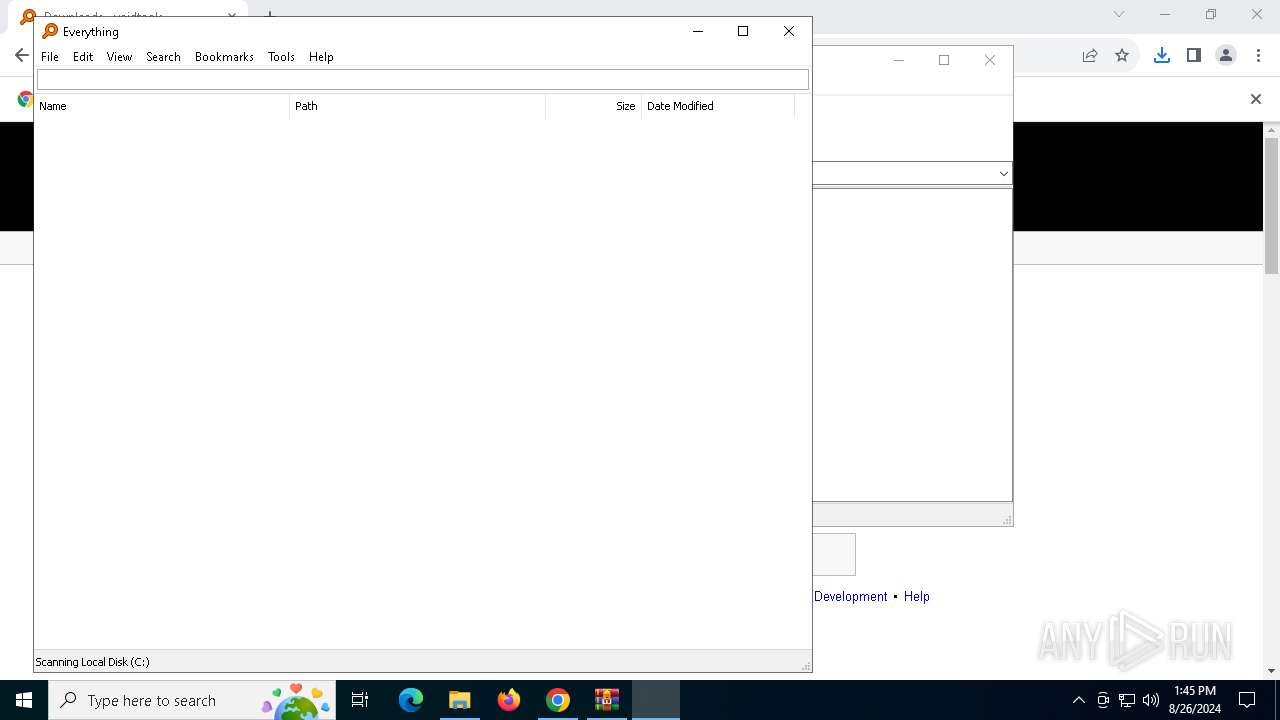This screenshot has width=1280, height=720.
Task: Open Task View on taskbar
Action: [360, 700]
